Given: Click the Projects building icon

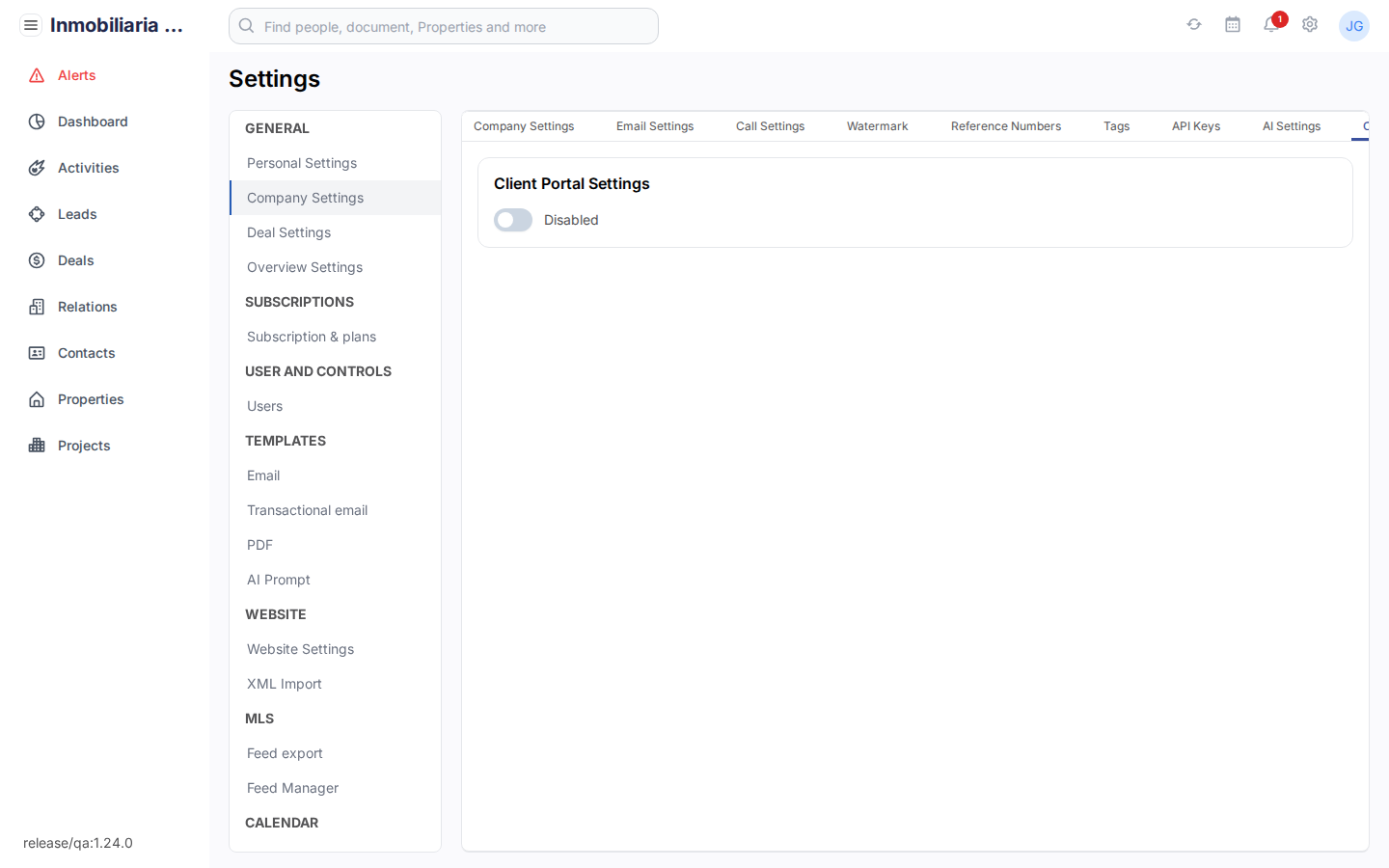Looking at the screenshot, I should [x=36, y=446].
